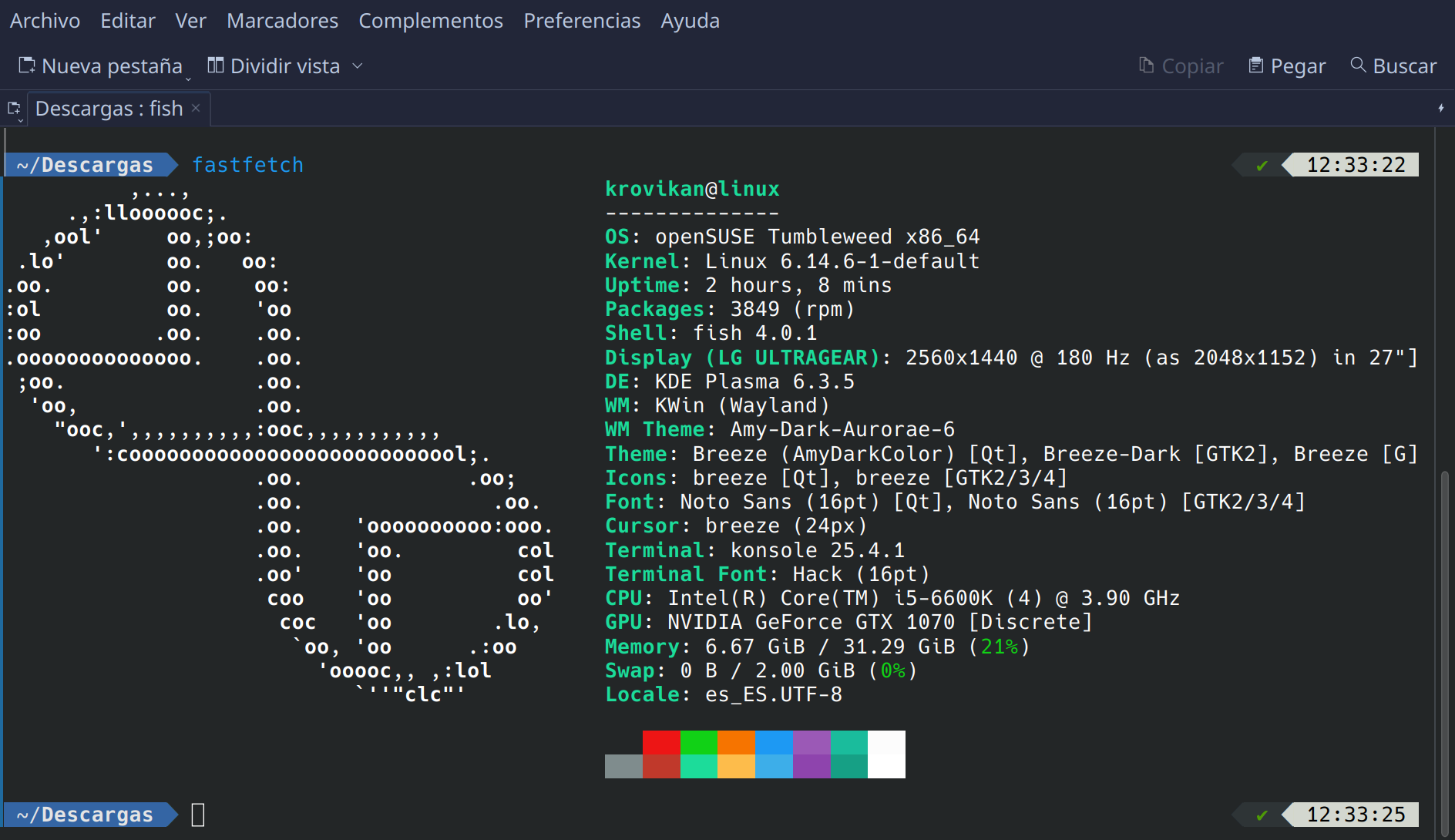
Task: Click the krovikan@linux title text
Action: [692, 189]
